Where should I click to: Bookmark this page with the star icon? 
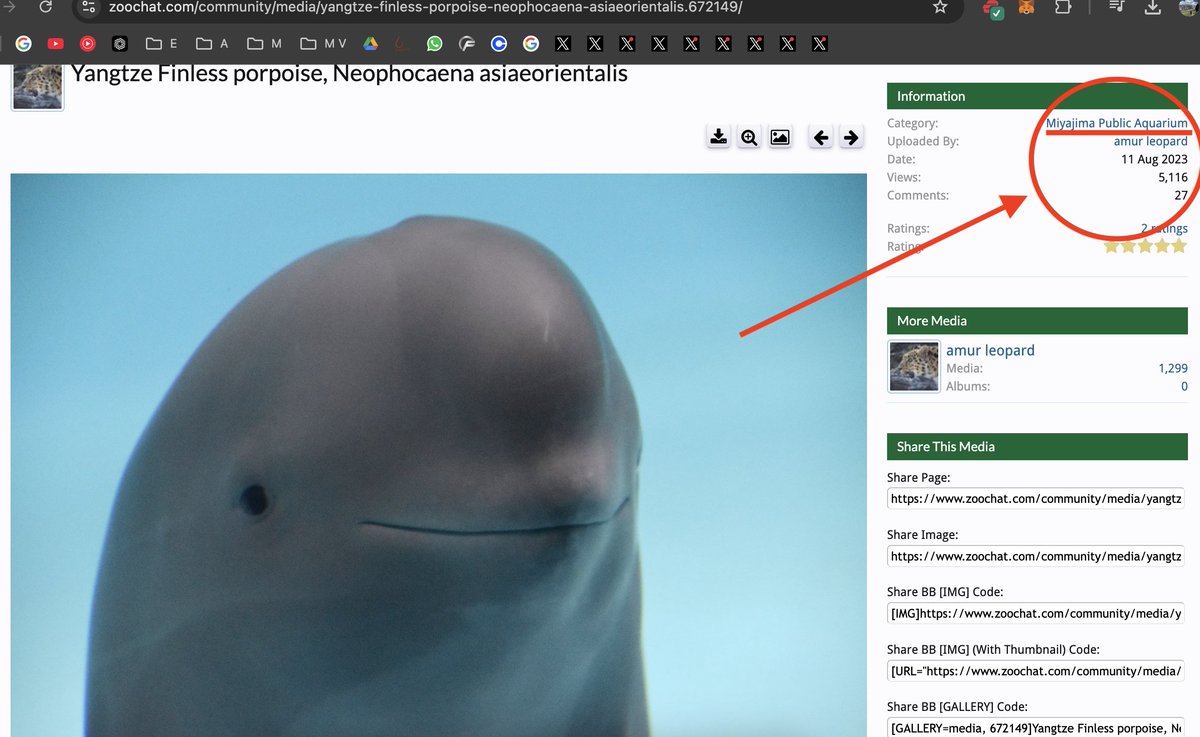940,7
